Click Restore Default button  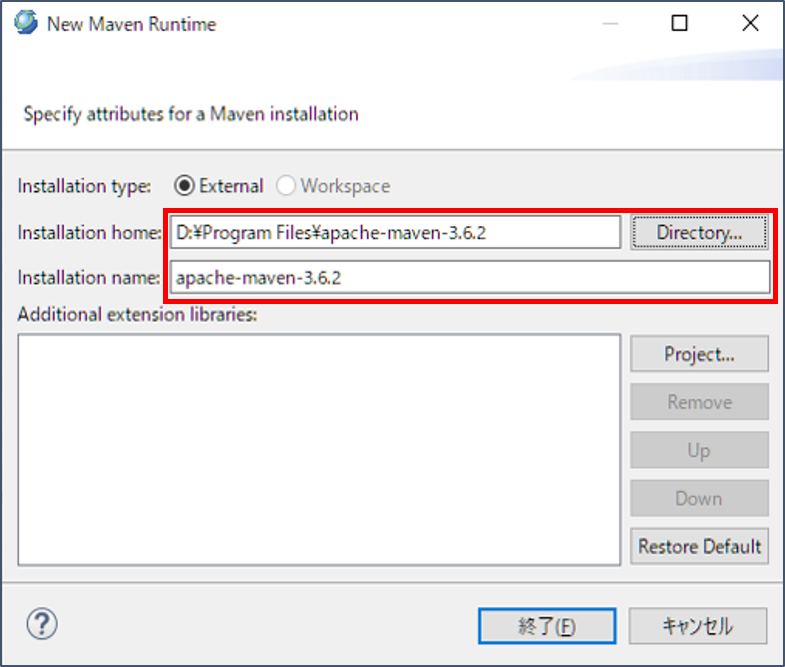tap(699, 546)
